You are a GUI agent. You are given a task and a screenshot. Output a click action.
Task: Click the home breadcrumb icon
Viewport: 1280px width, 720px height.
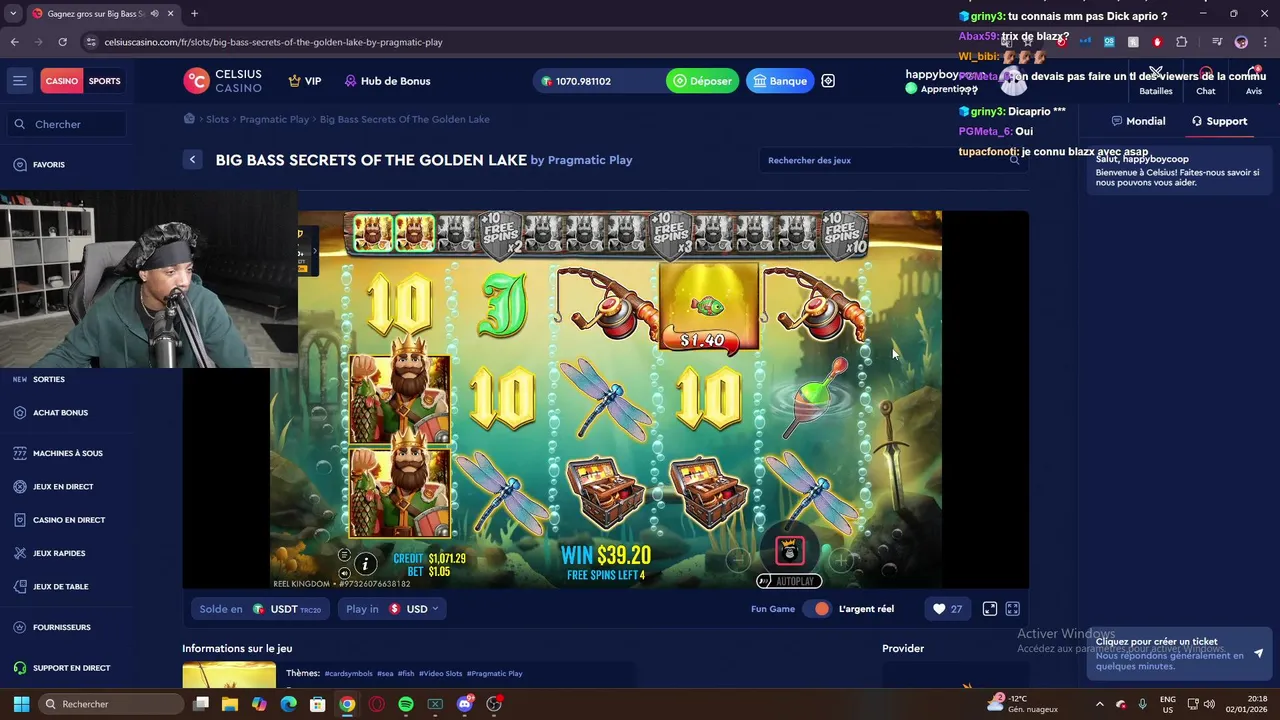[189, 119]
